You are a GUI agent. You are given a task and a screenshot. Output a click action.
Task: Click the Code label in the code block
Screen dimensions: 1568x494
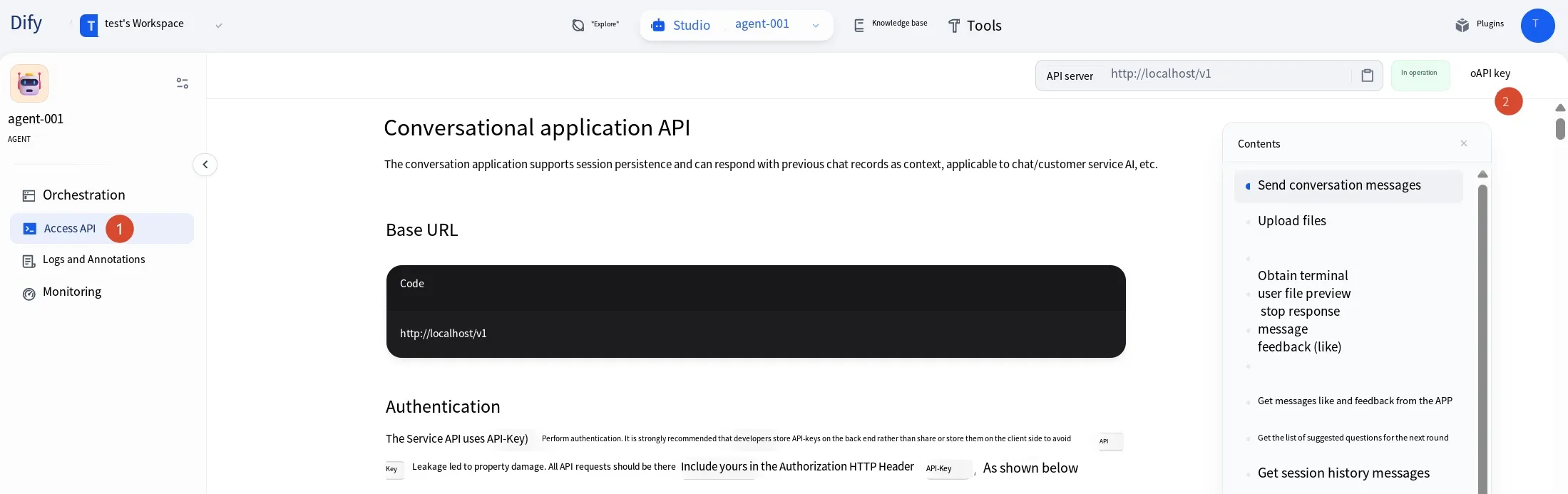[x=411, y=284]
